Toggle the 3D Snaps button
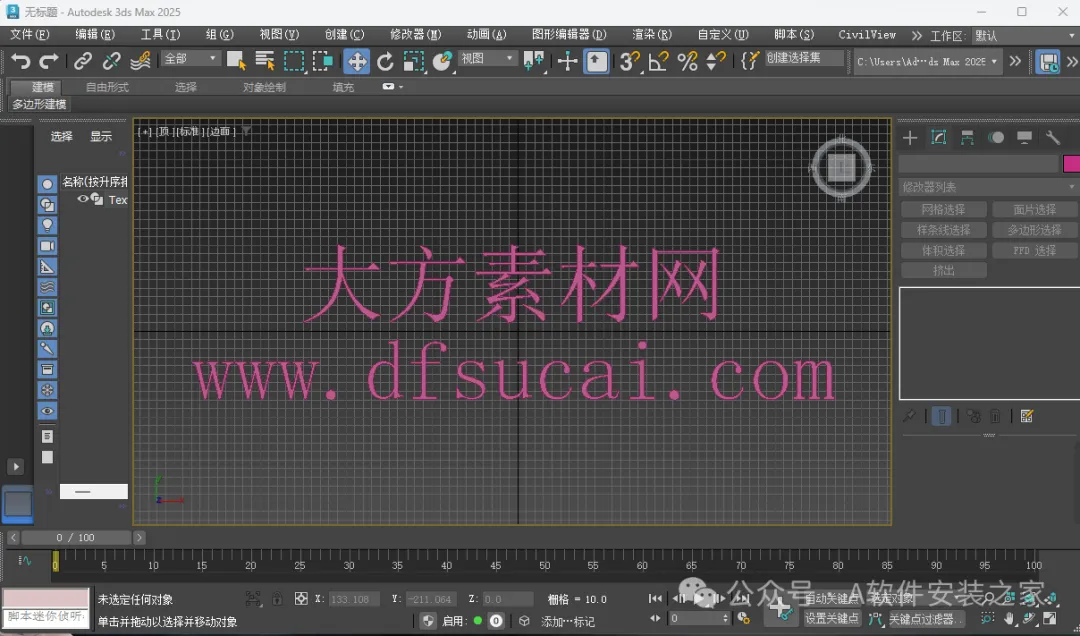Screen dimensions: 1080x636 [x=630, y=61]
